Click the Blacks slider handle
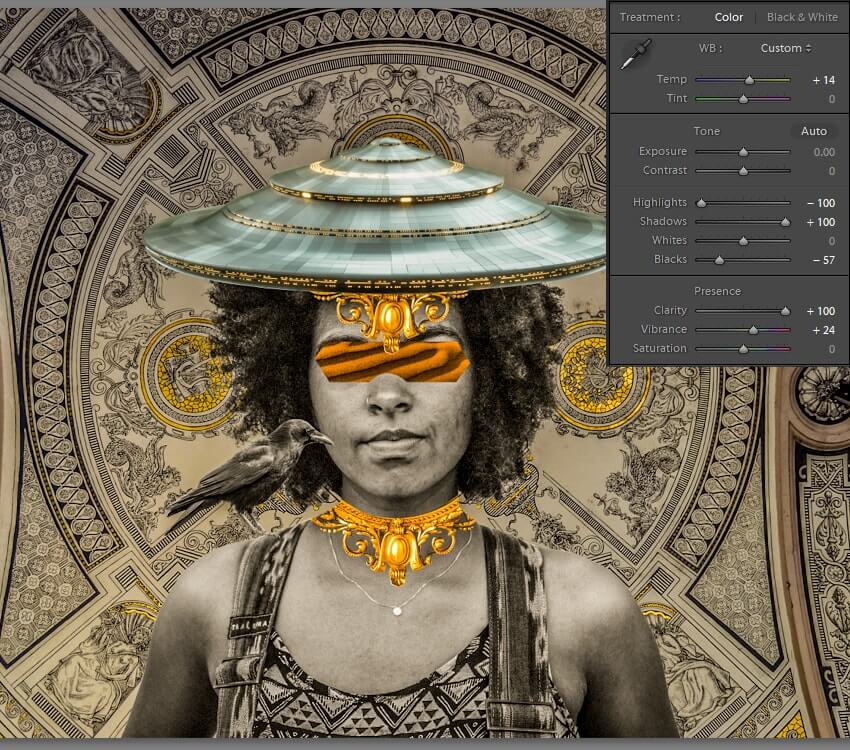 click(x=719, y=260)
